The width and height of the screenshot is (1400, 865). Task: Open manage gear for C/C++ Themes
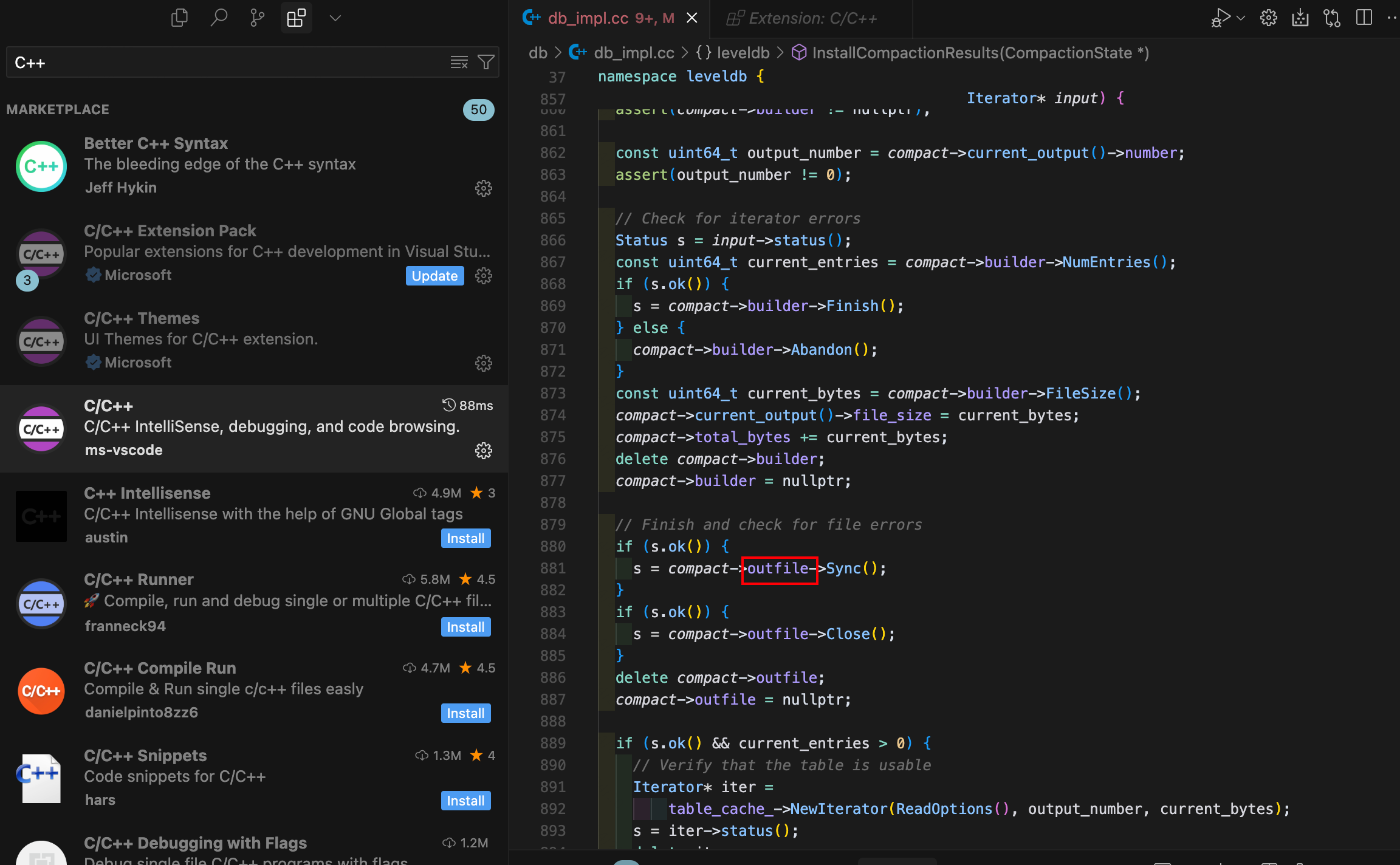tap(483, 363)
